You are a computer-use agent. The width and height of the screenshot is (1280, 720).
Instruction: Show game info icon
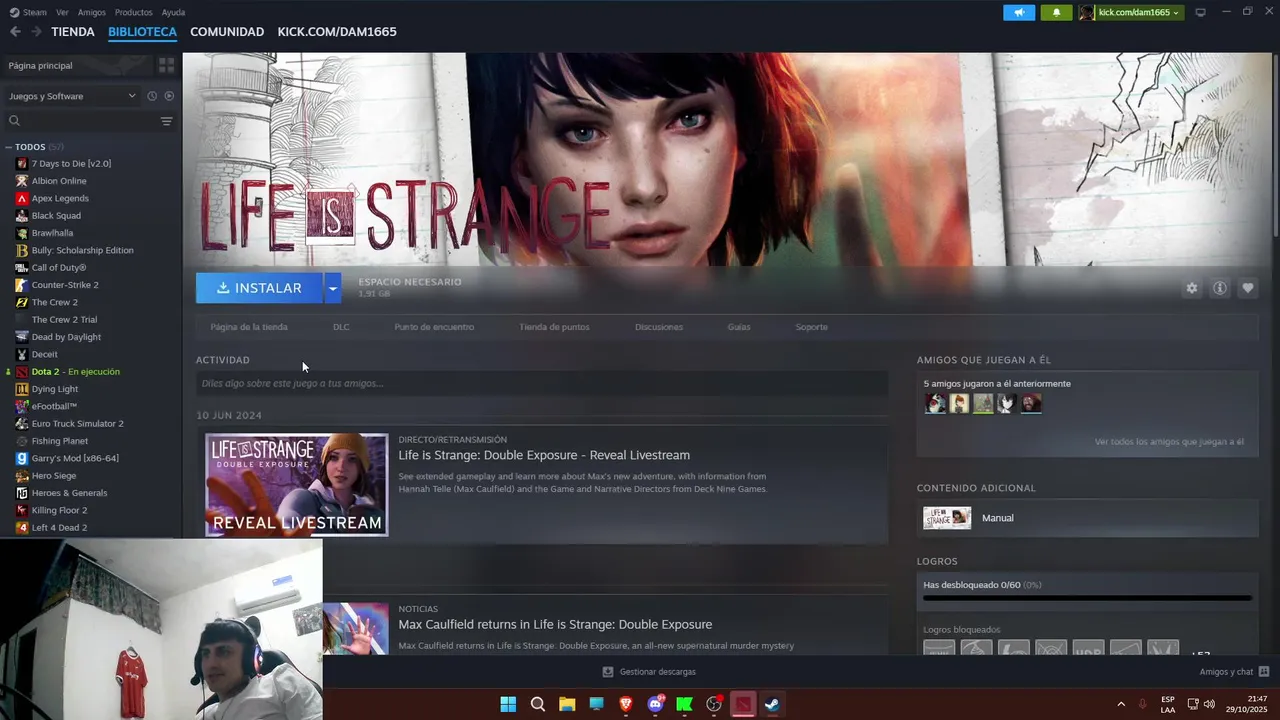[x=1219, y=288]
